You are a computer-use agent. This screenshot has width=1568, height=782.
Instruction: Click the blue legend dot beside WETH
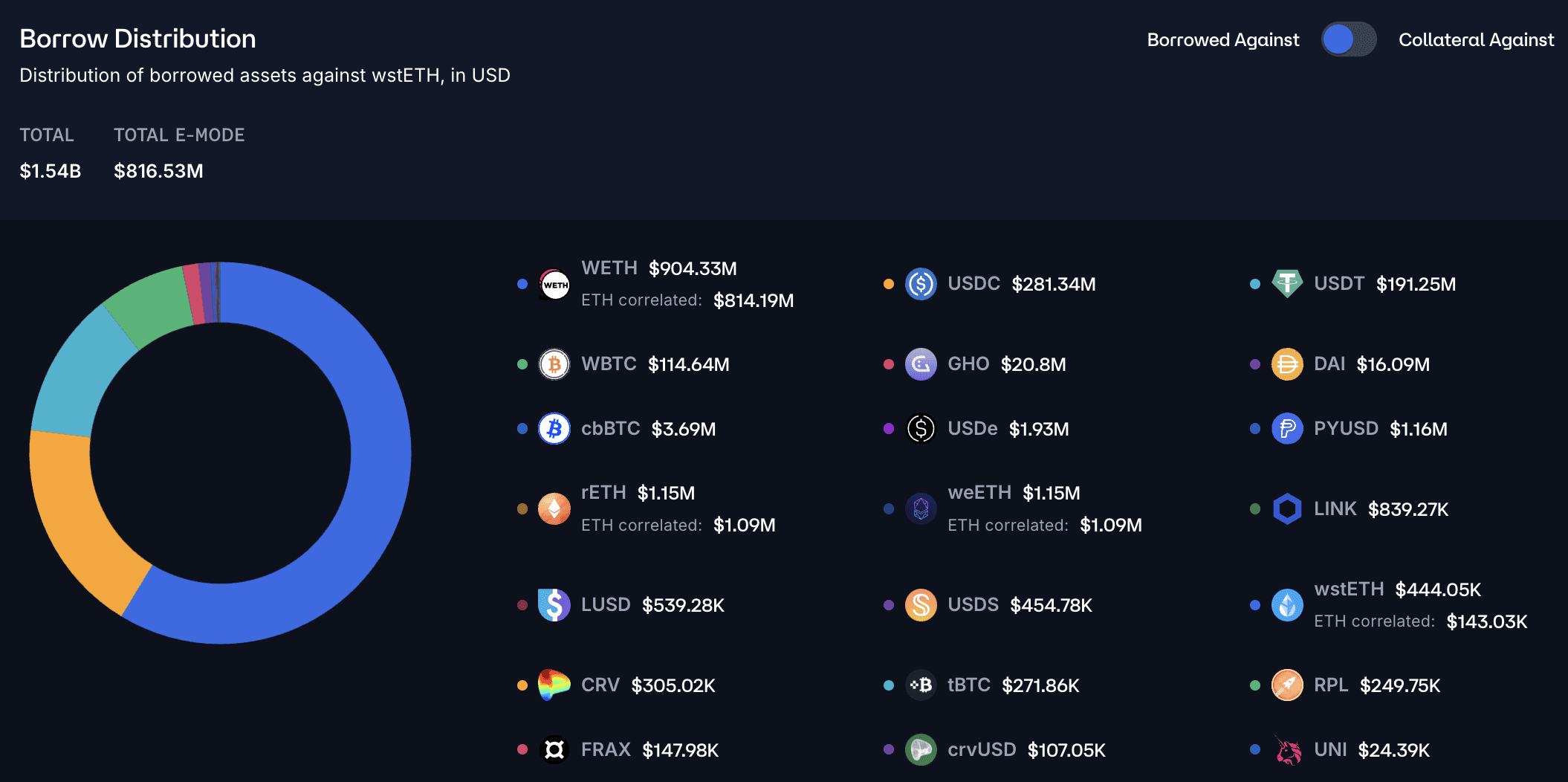coord(522,284)
